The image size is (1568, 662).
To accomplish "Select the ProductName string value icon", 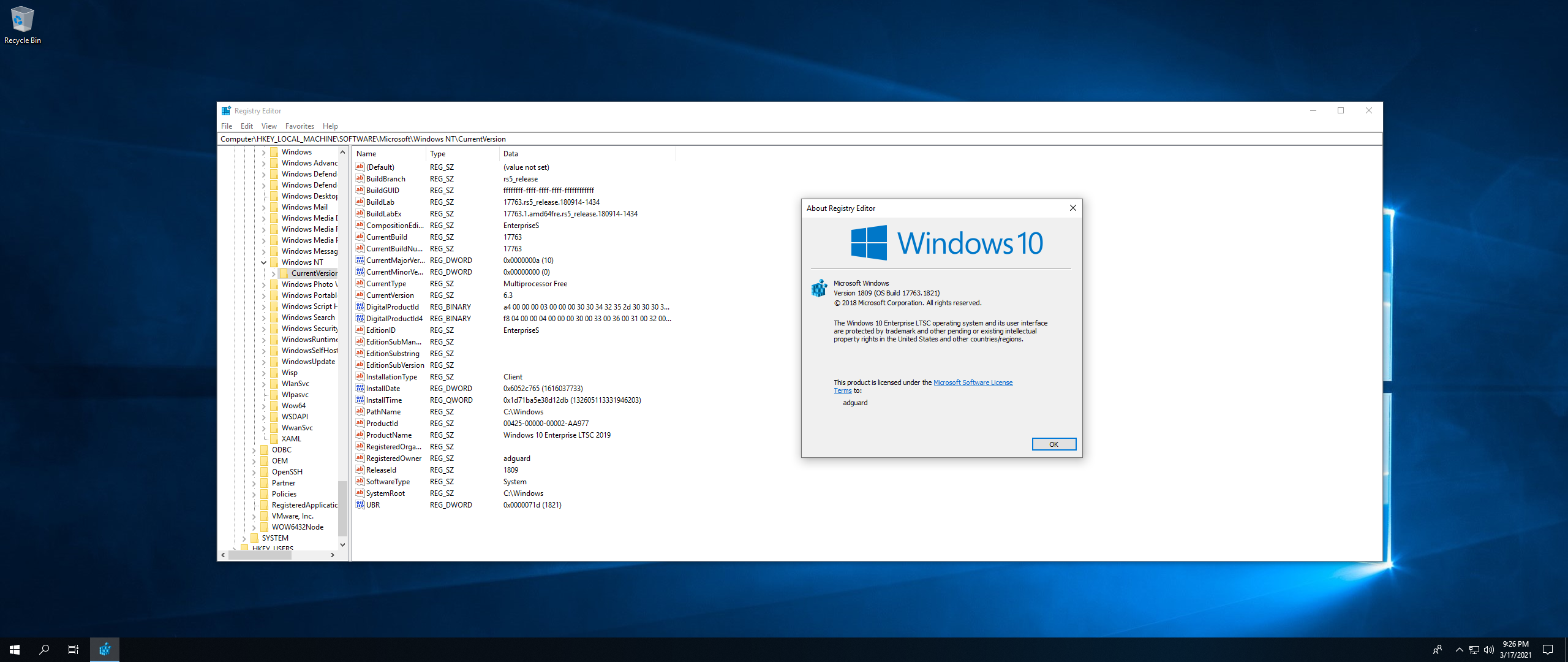I will pos(360,435).
